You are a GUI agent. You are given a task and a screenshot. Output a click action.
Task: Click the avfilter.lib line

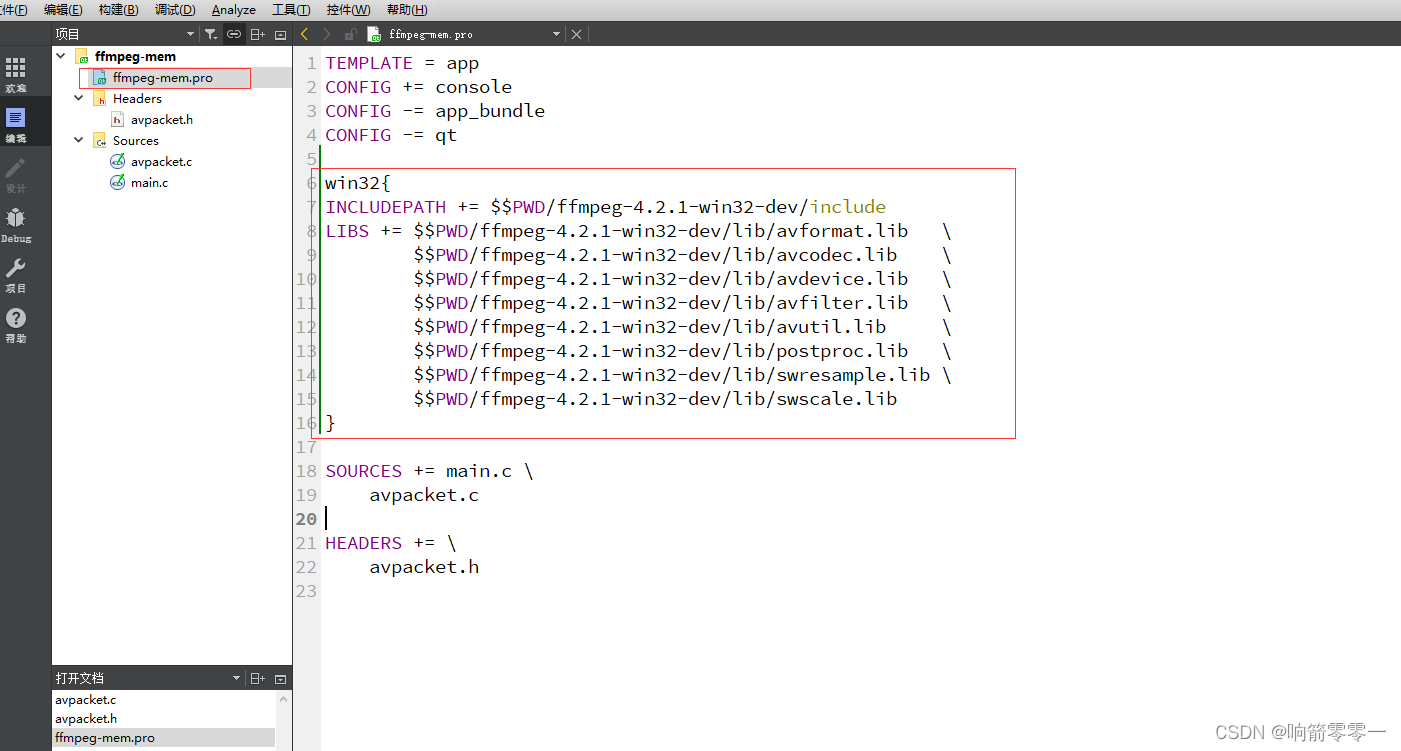[682, 303]
